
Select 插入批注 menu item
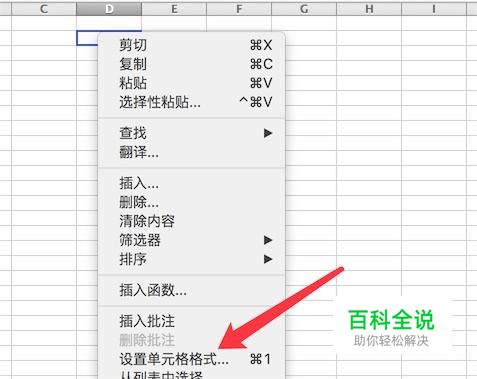[192, 321]
